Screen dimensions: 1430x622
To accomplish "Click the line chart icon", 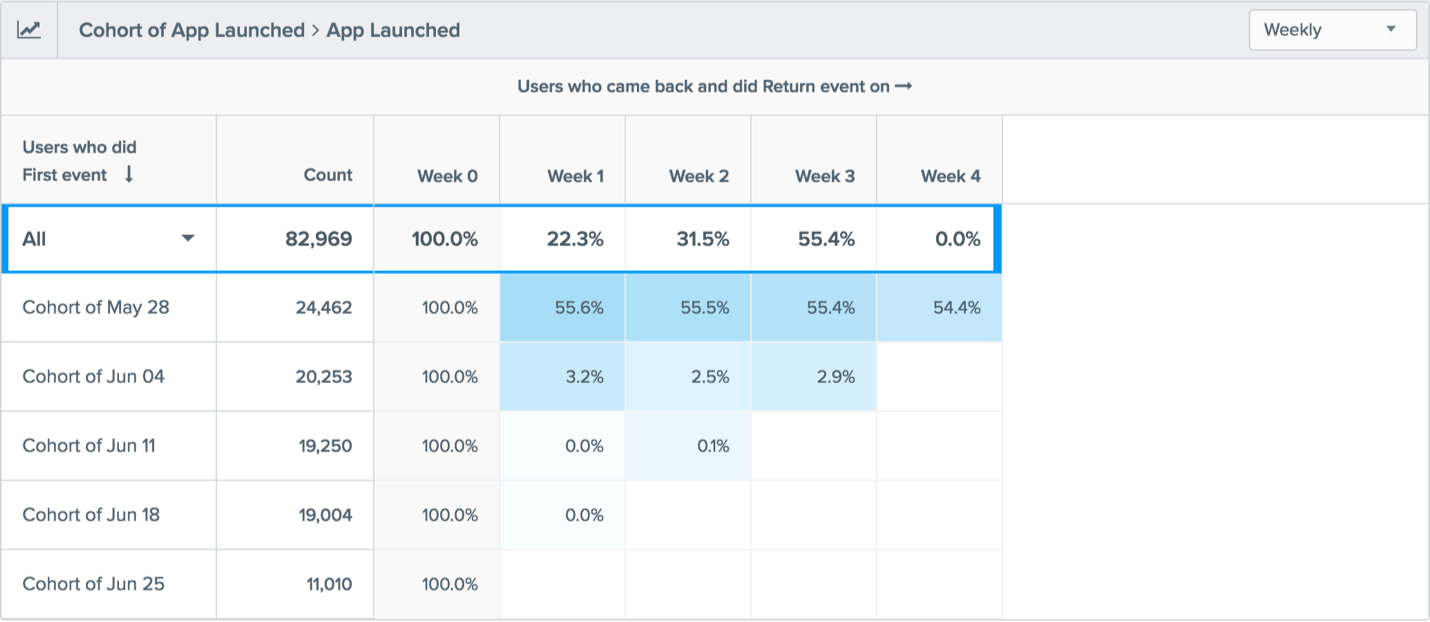I will (29, 30).
